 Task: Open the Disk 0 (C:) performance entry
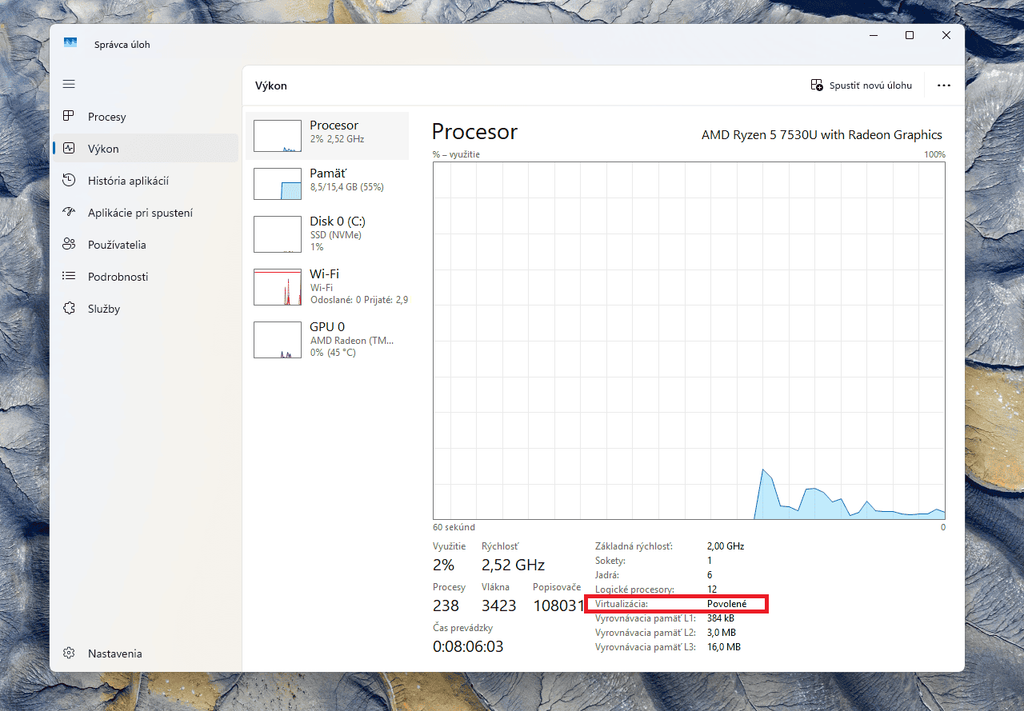pos(327,234)
